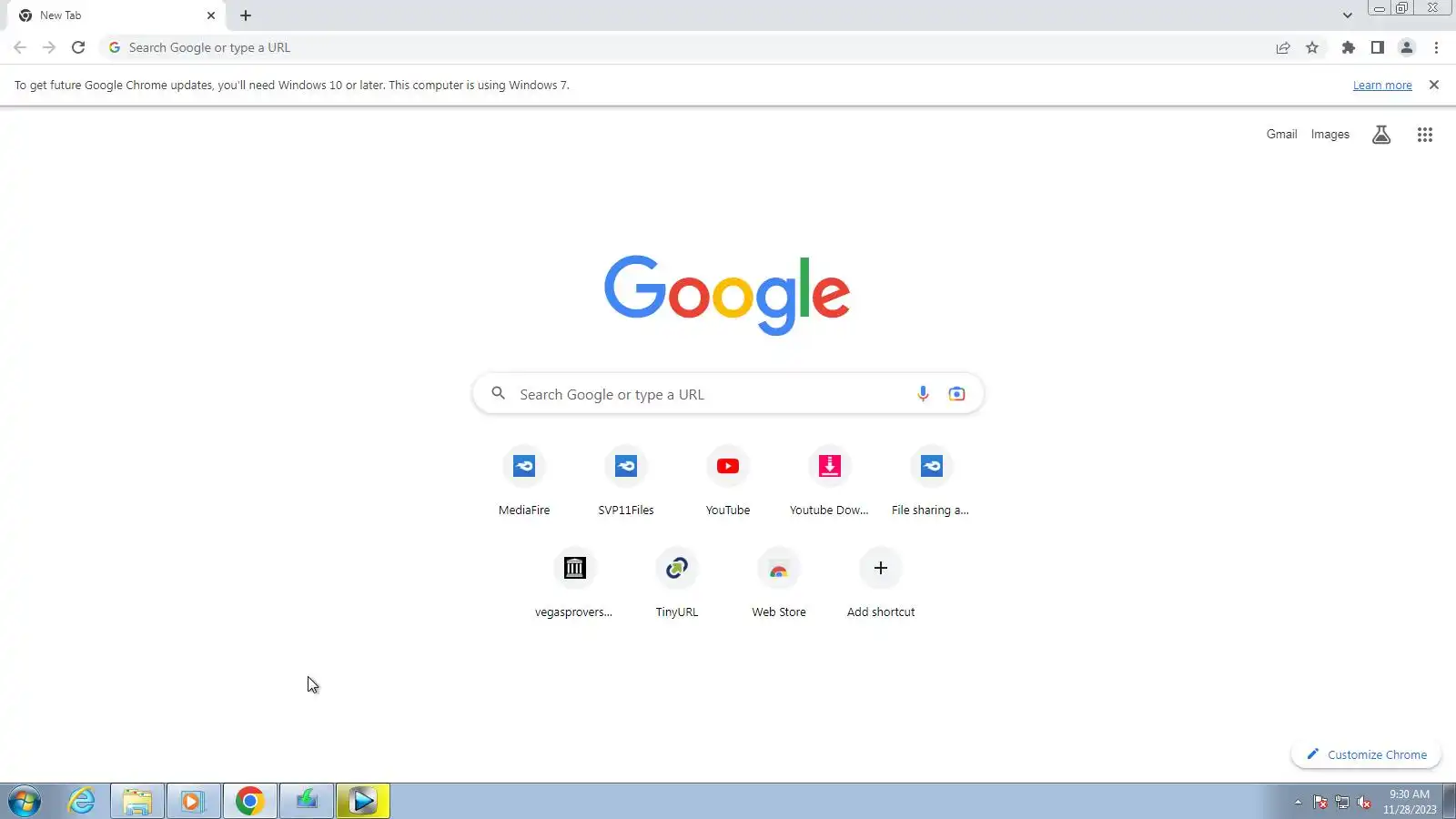Close the New Tab tab
This screenshot has height=819, width=1456.
point(211,15)
